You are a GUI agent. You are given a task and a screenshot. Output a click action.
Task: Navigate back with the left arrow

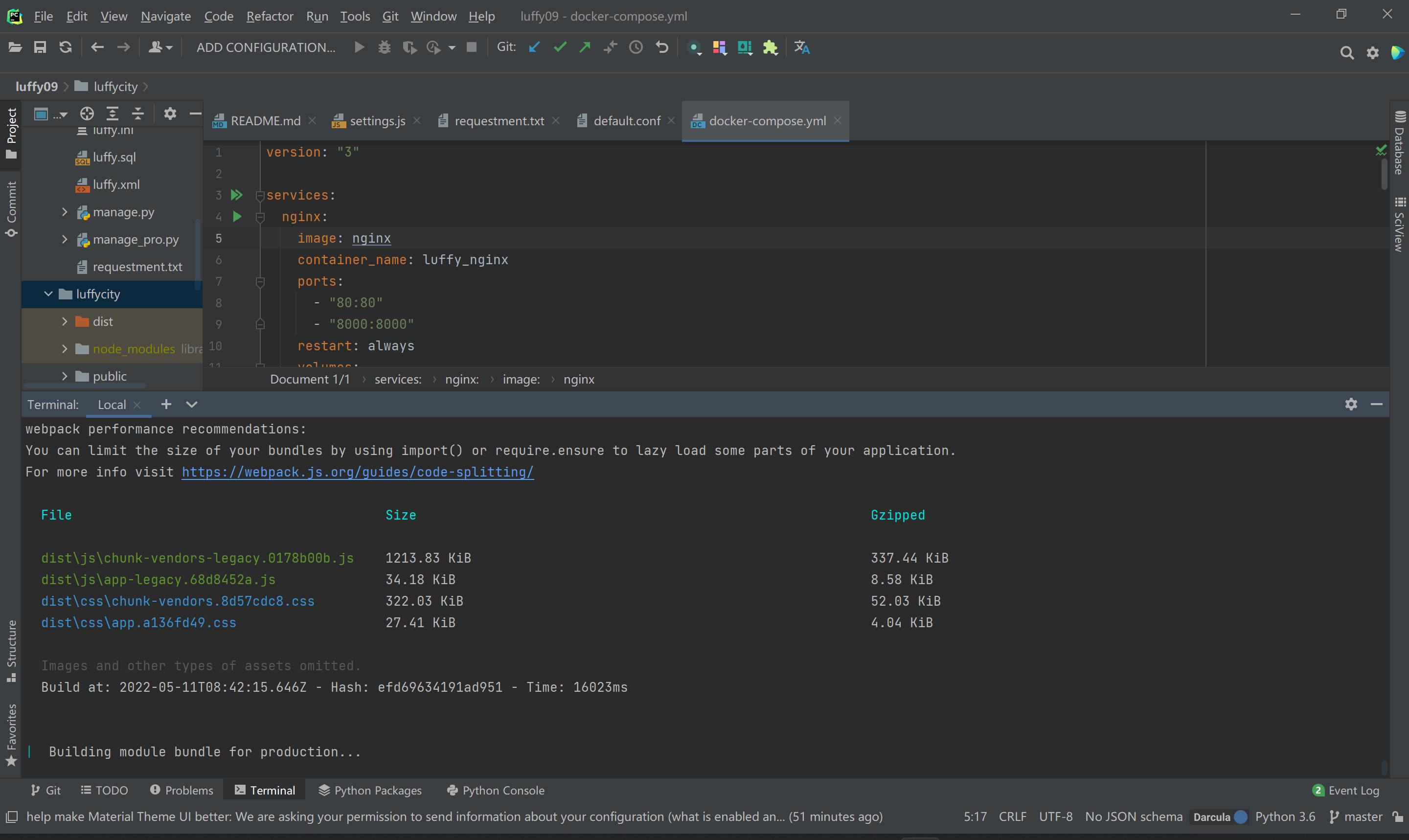tap(97, 47)
